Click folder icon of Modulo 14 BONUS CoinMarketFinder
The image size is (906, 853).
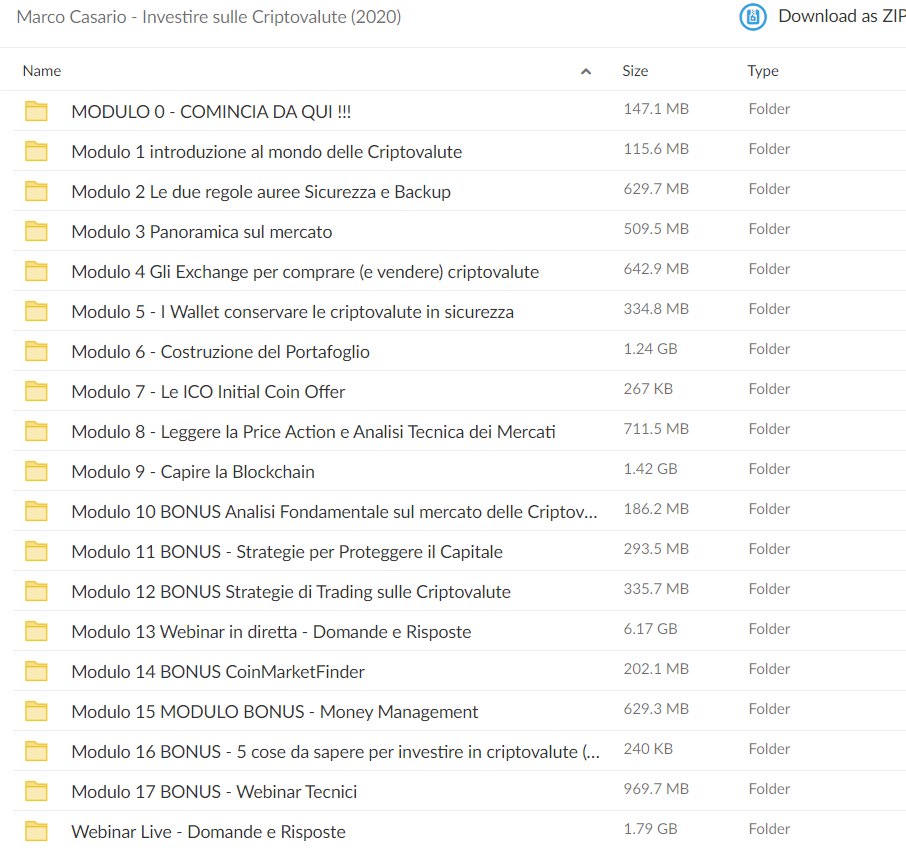click(36, 671)
